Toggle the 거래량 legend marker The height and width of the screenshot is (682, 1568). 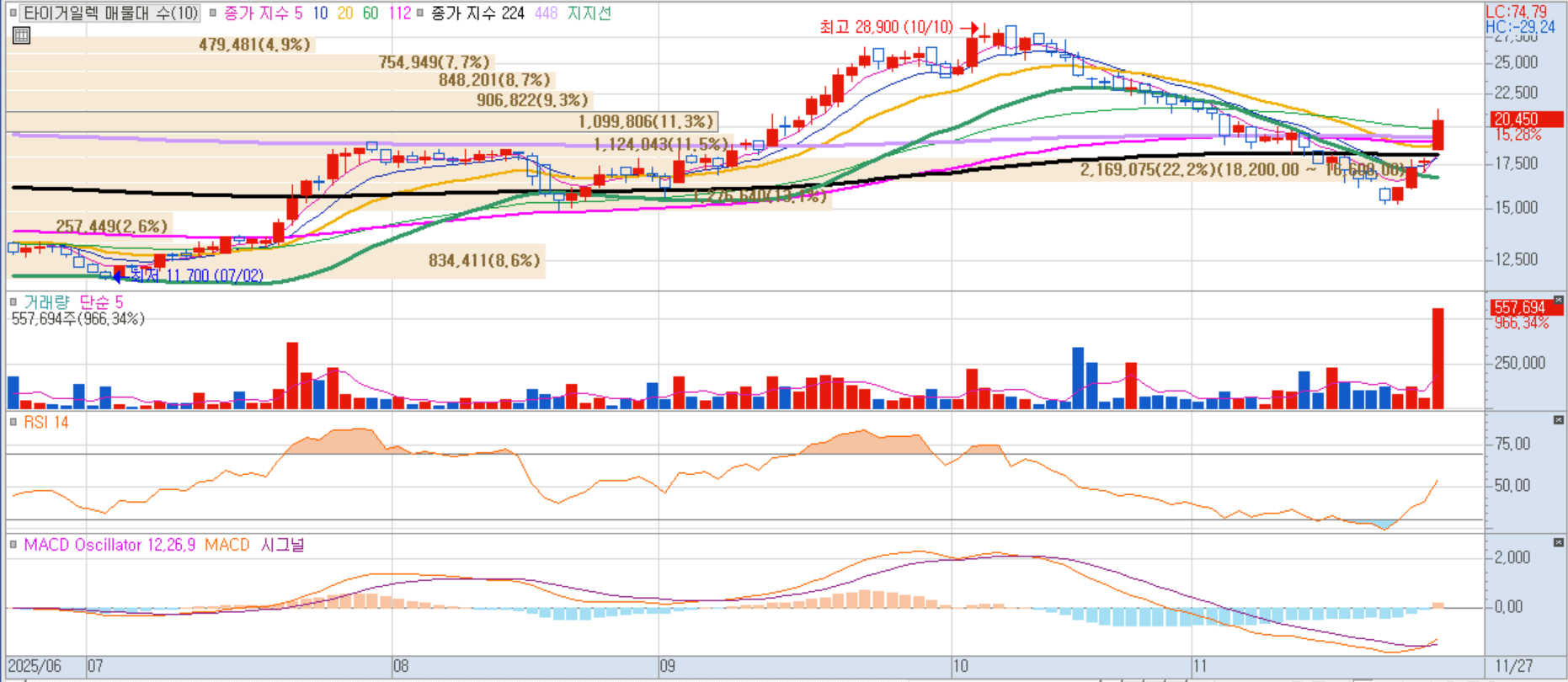[13, 301]
